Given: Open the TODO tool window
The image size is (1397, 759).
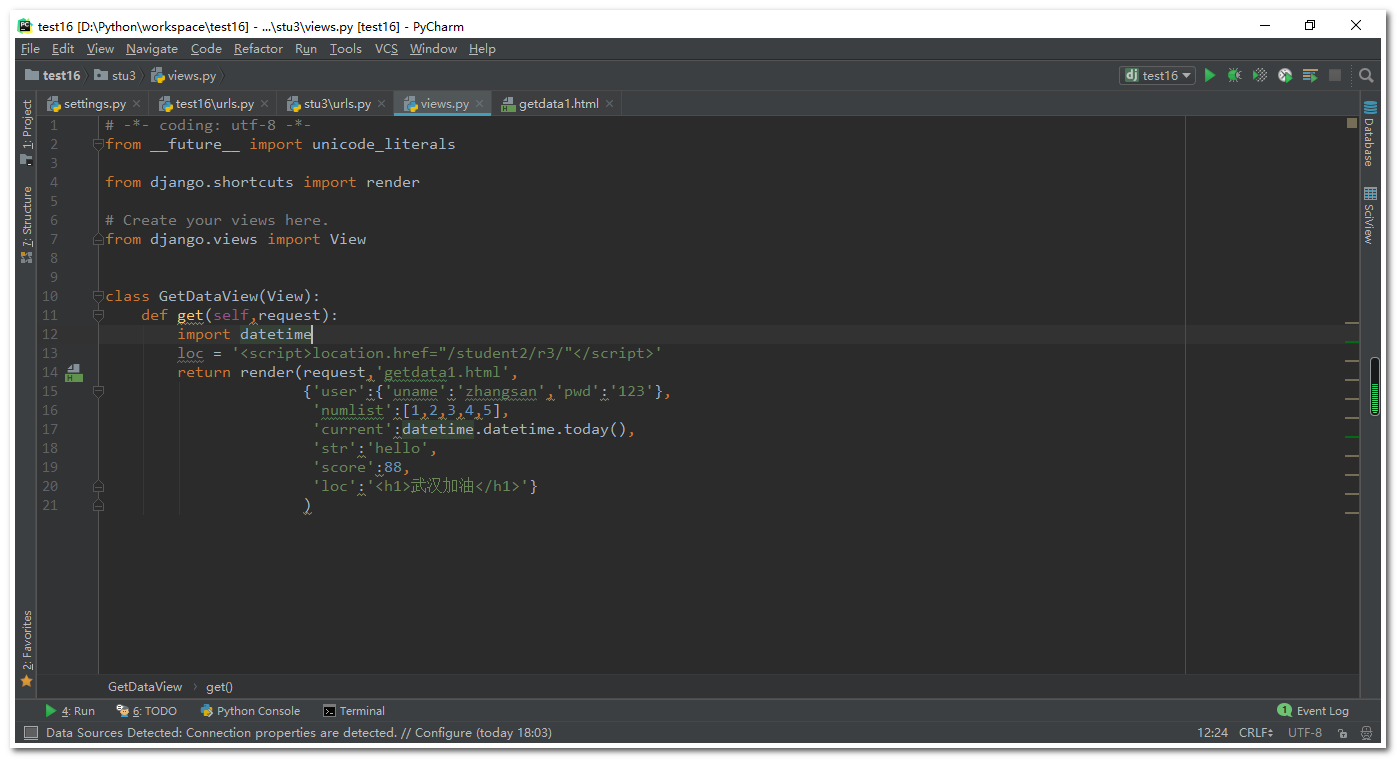Looking at the screenshot, I should tap(147, 711).
